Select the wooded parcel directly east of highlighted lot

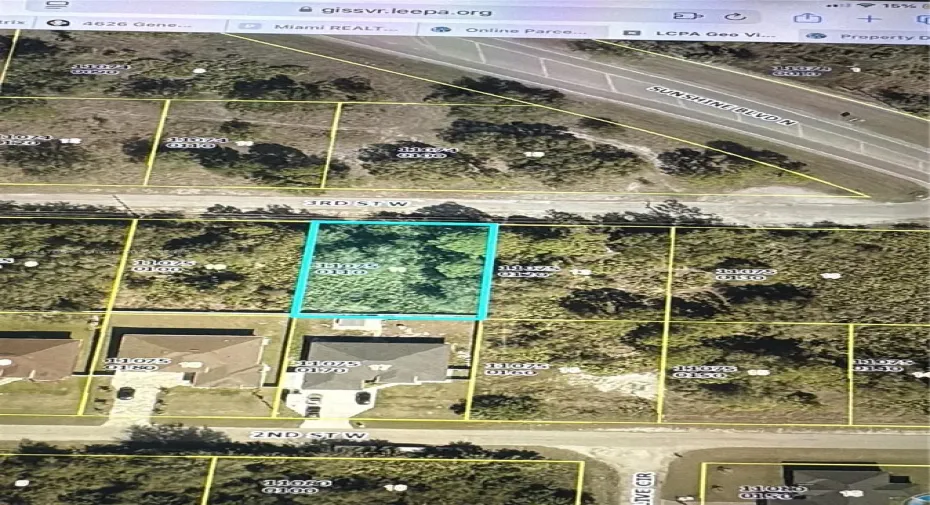point(578,272)
